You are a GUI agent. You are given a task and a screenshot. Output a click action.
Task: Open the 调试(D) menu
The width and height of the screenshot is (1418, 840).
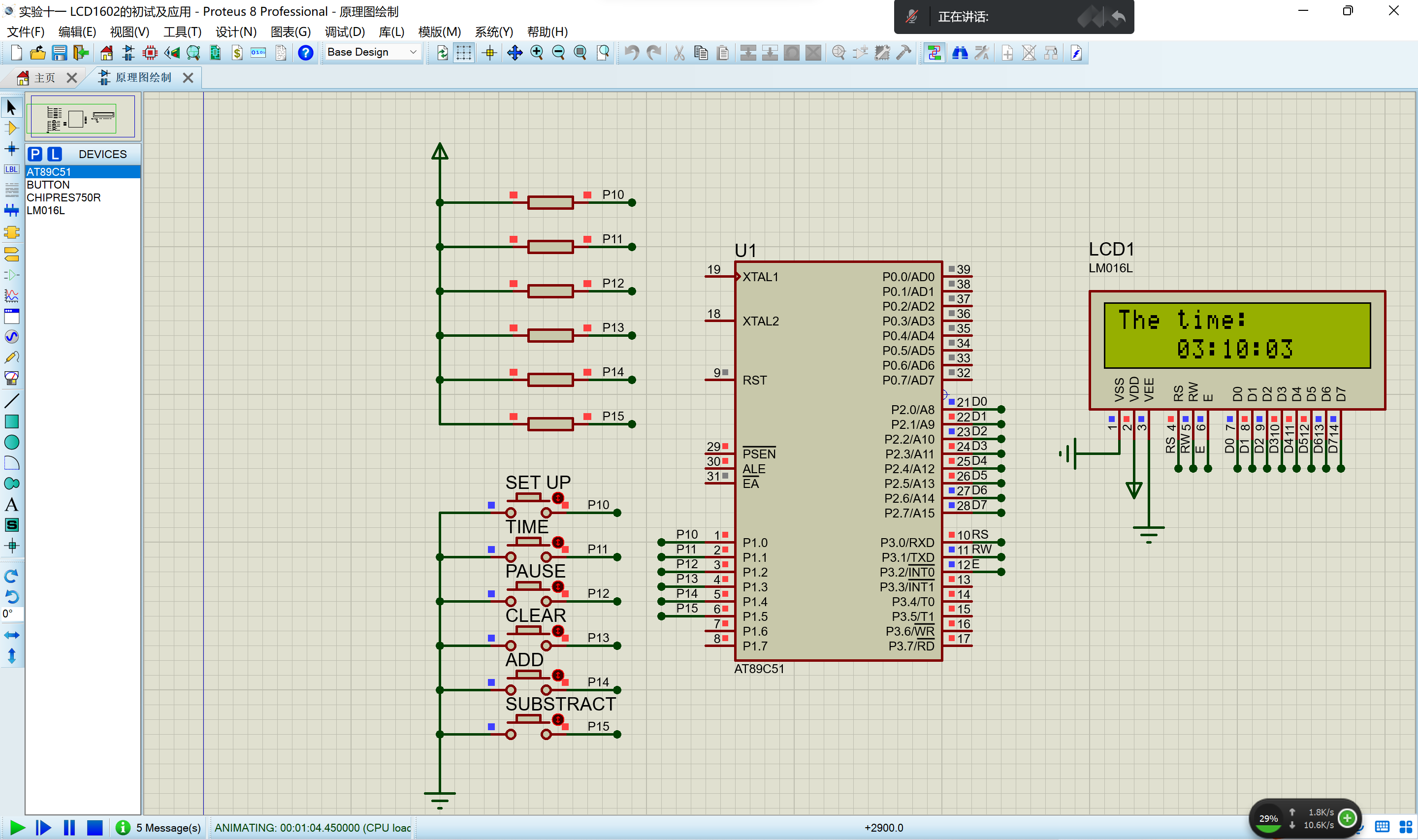[x=345, y=32]
